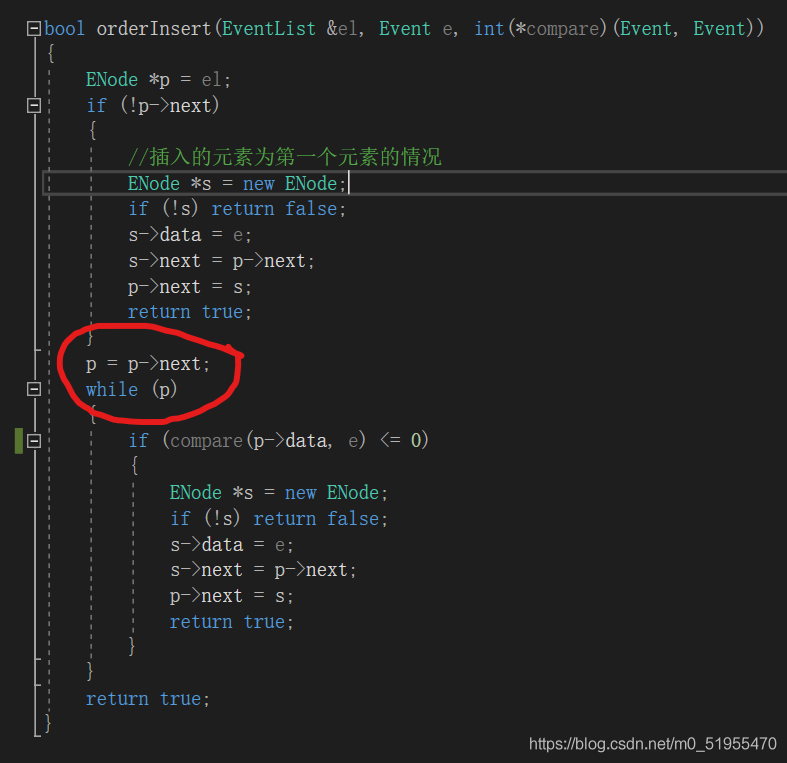Collapse the orderInsert function fold marker
This screenshot has height=763, width=787.
[34, 28]
